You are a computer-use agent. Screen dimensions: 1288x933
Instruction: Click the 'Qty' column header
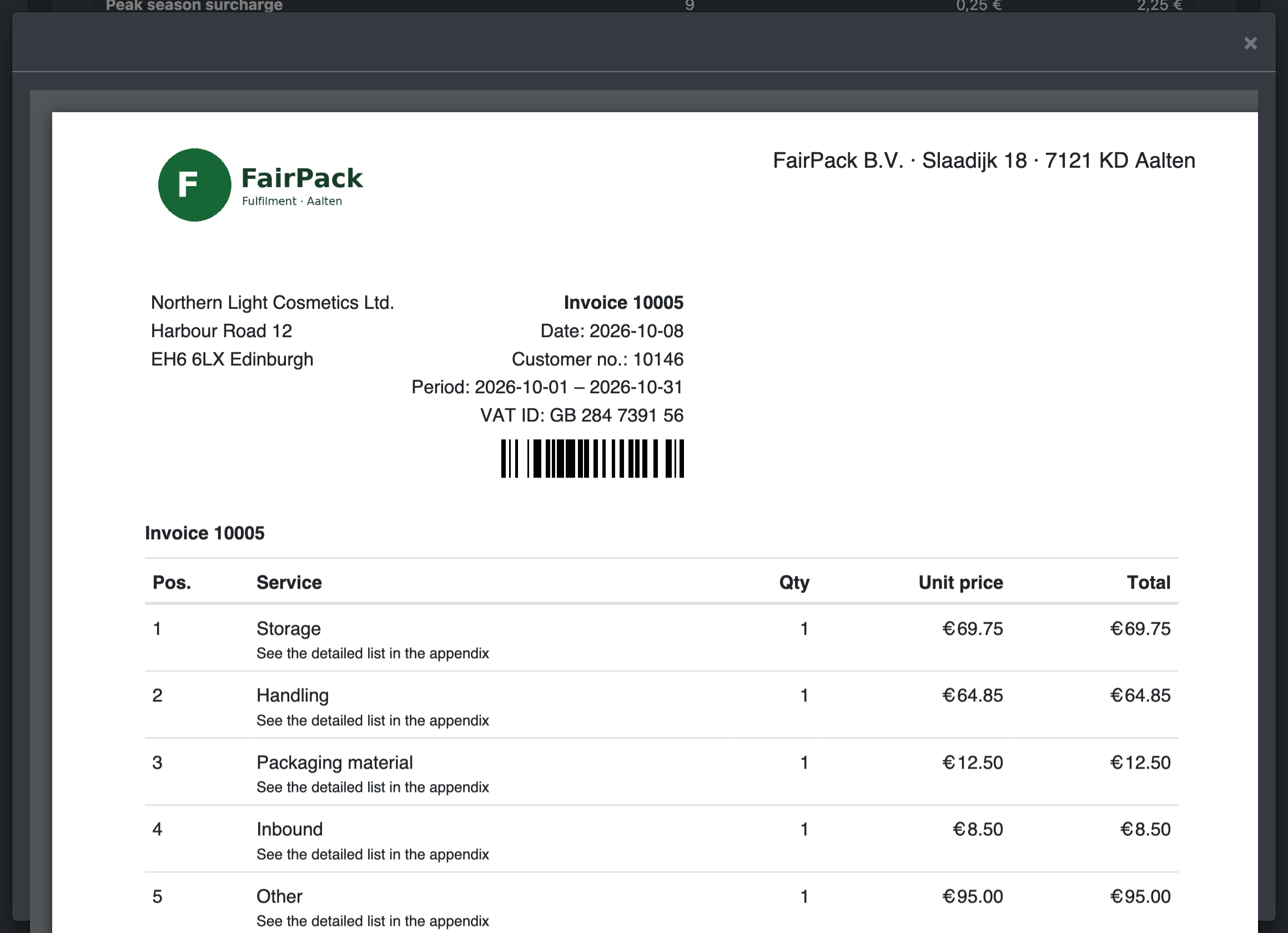pos(794,583)
